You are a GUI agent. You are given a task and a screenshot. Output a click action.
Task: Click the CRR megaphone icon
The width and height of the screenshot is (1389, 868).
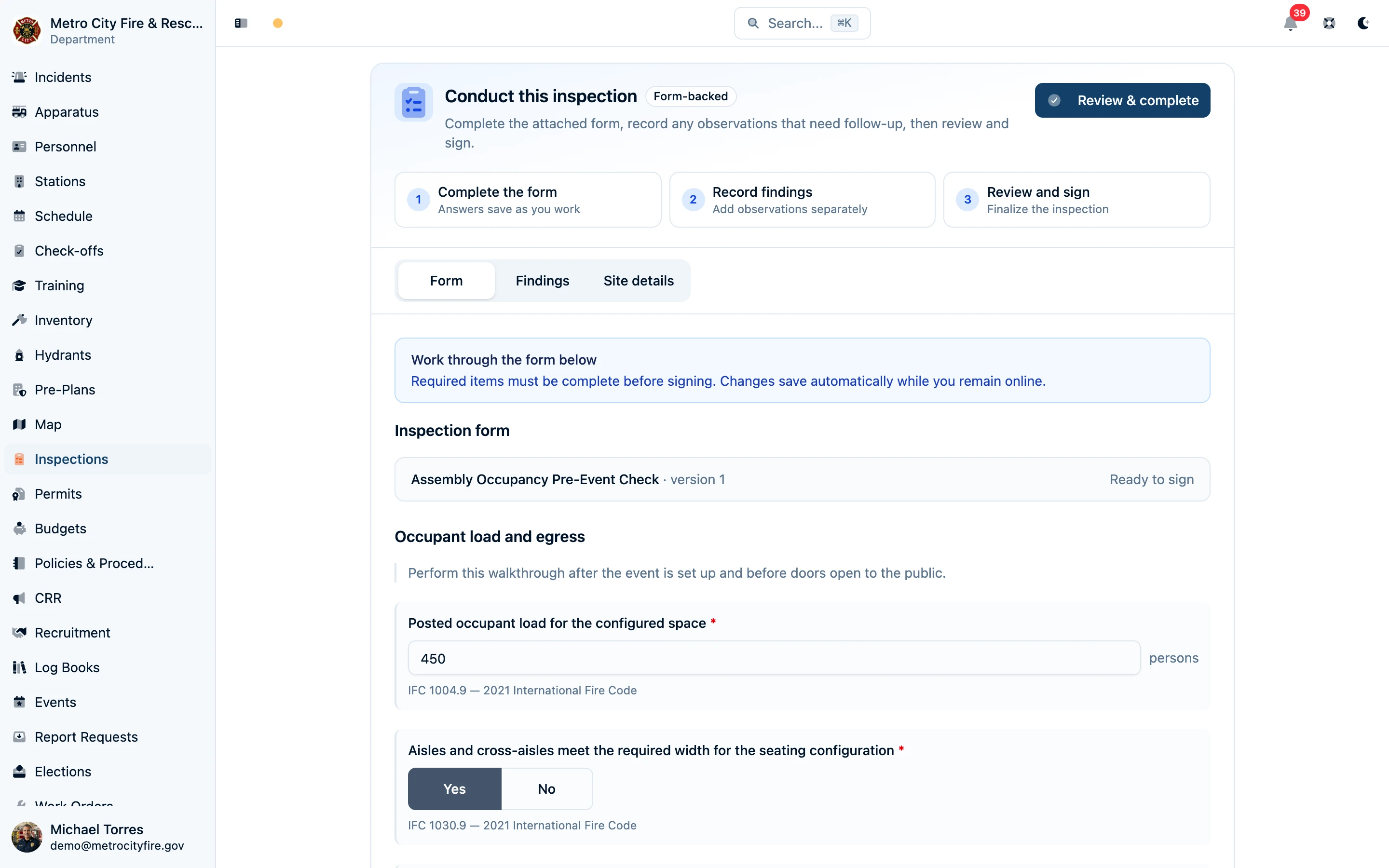point(19,598)
